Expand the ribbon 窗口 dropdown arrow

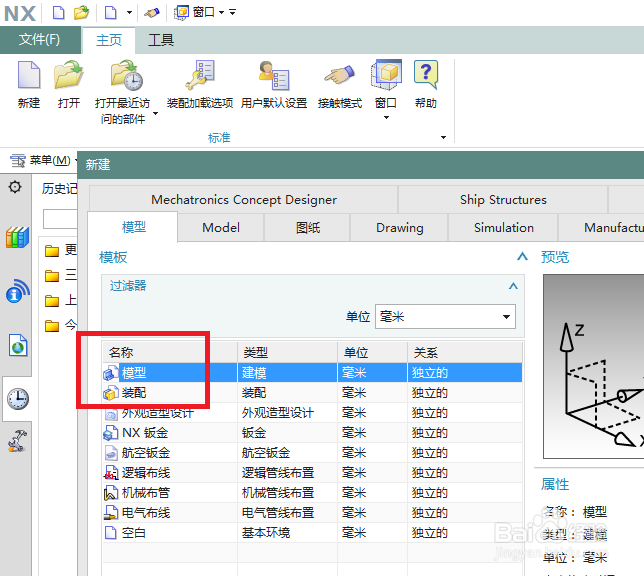[386, 118]
